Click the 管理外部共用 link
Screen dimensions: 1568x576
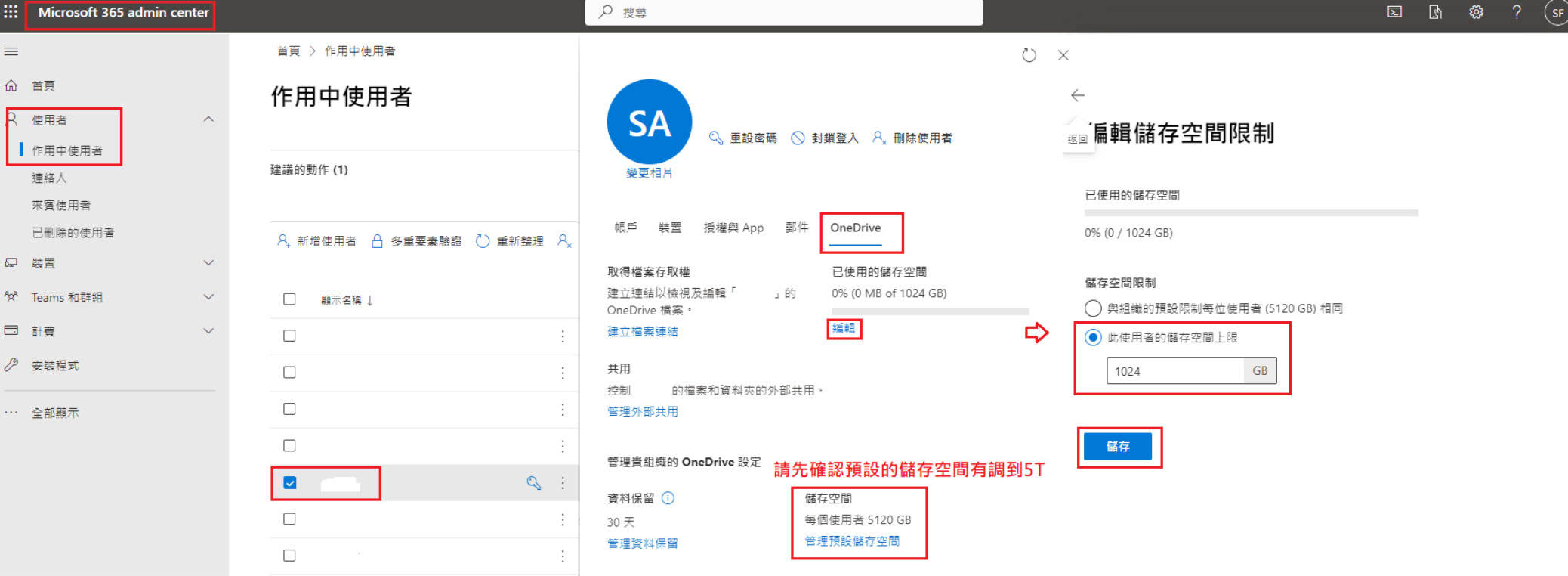point(643,411)
